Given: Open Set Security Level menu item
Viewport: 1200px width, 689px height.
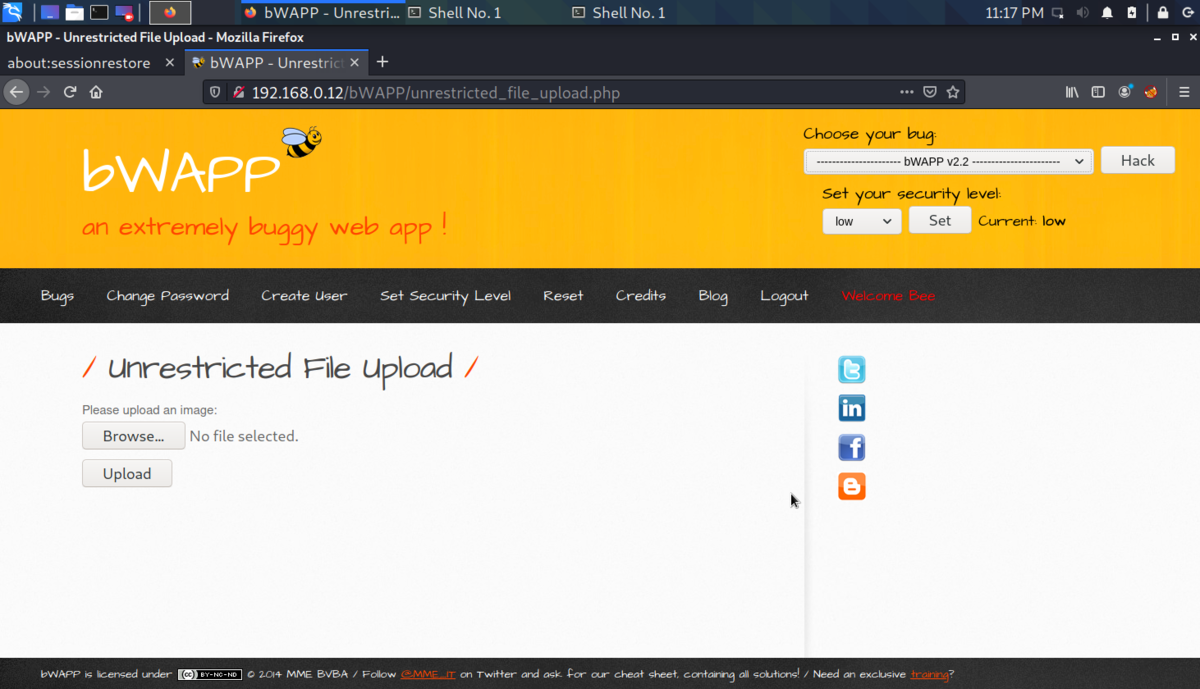Looking at the screenshot, I should pyautogui.click(x=445, y=296).
